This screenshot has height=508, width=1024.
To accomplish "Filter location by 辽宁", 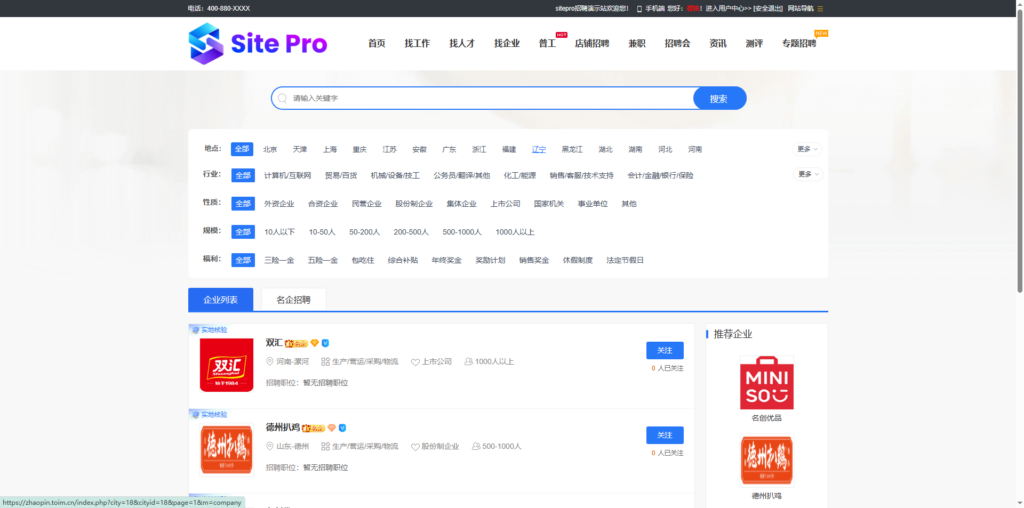I will [539, 150].
